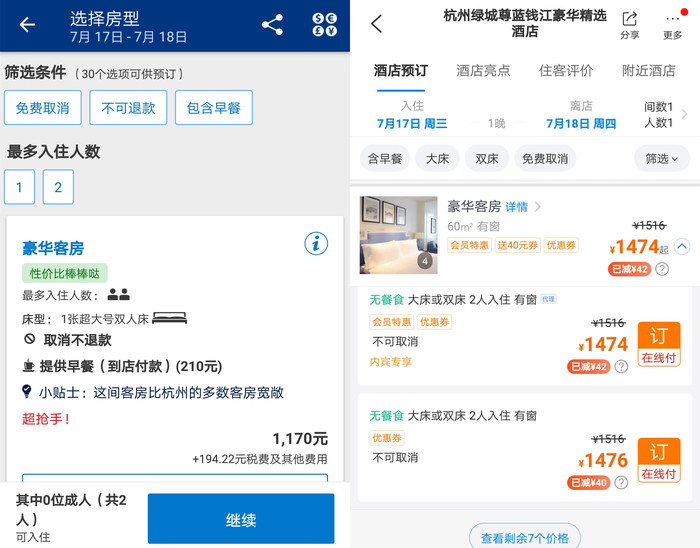Toggle the 不可退款 filter
Viewport: 700px width, 548px height.
tap(128, 108)
